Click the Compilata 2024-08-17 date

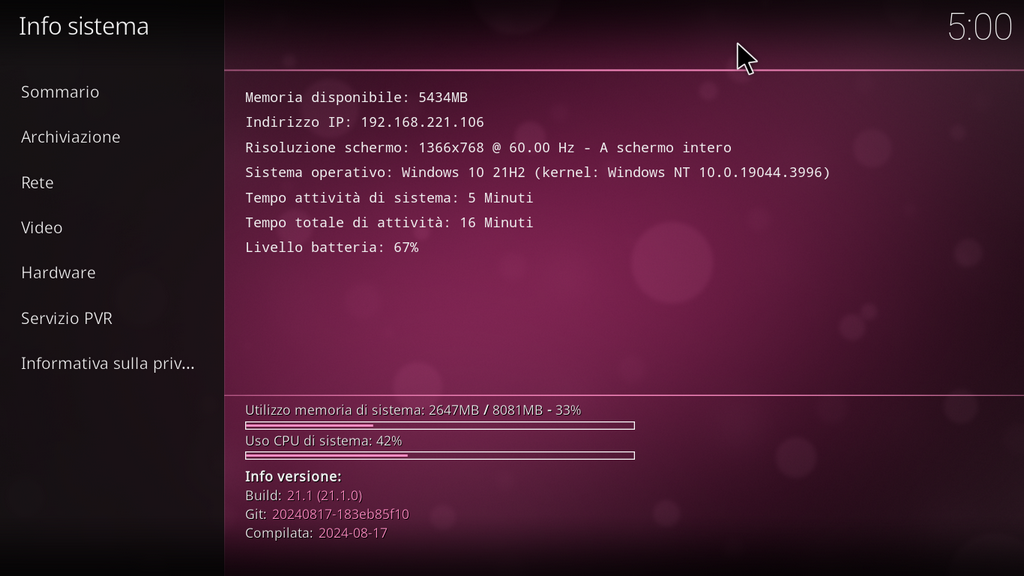pos(353,533)
